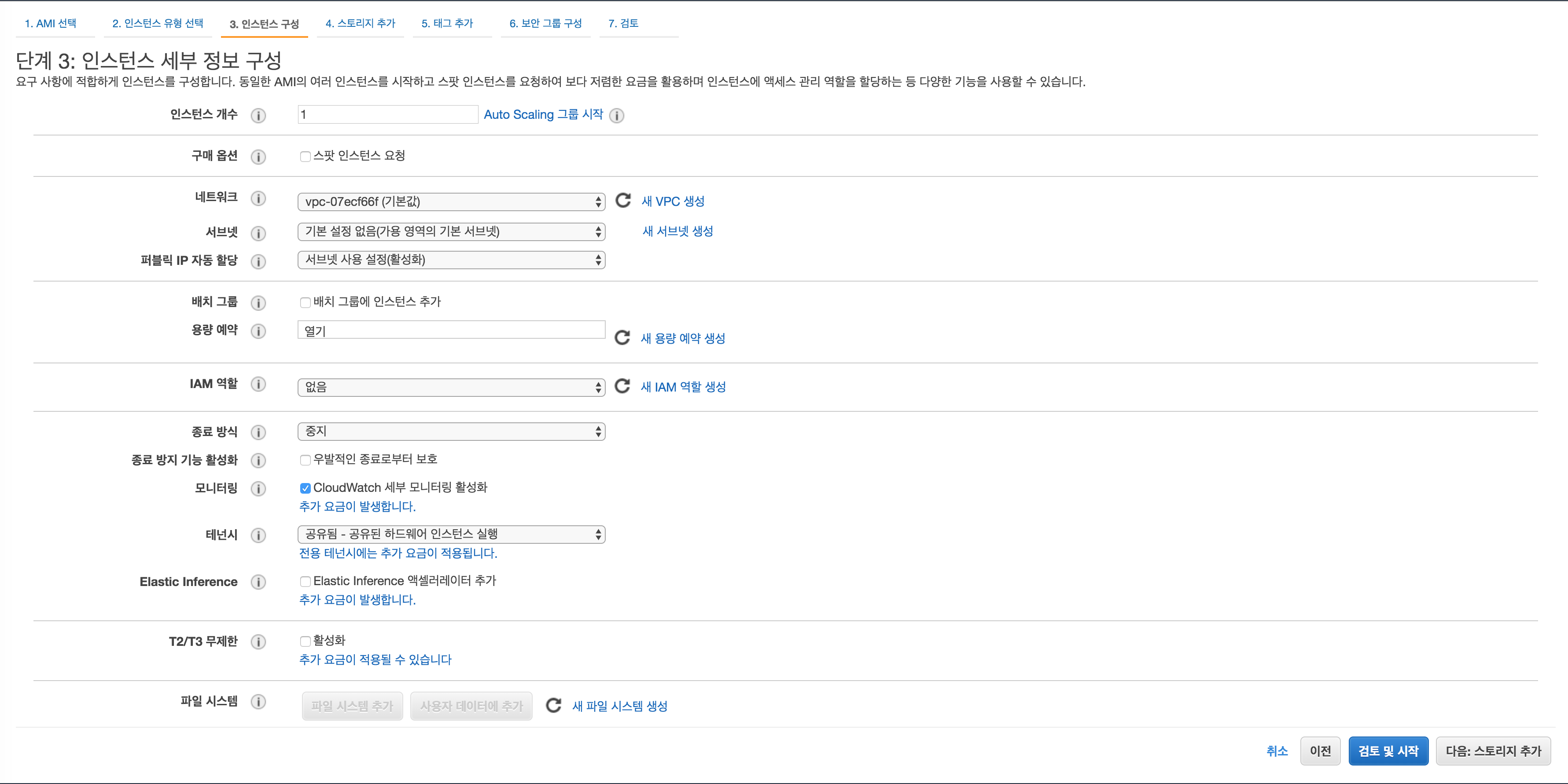Go to step 6. 보안 그룹 구성
This screenshot has height=784, width=1568.
545,23
